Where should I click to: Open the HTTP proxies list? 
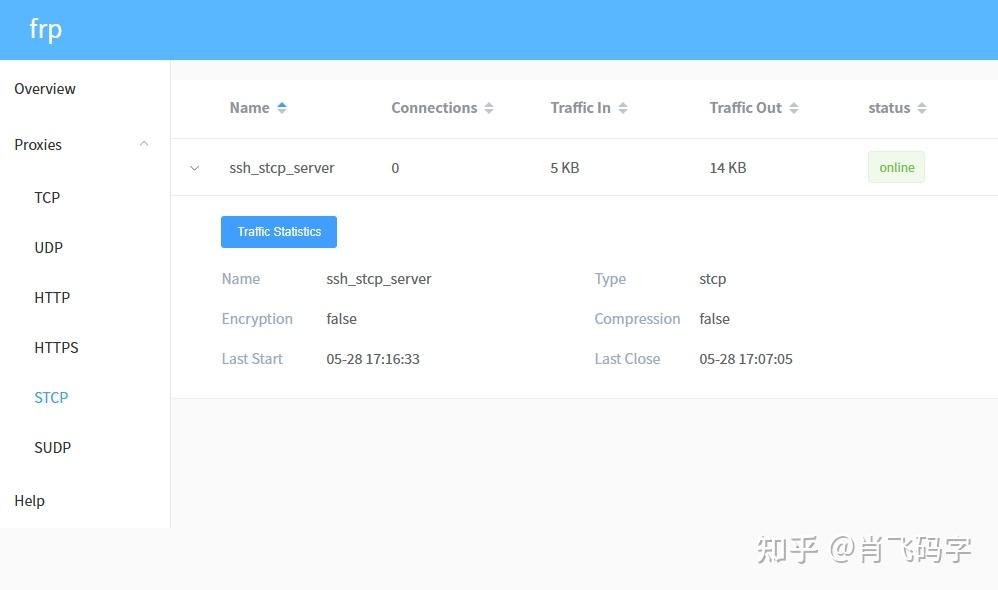tap(51, 297)
